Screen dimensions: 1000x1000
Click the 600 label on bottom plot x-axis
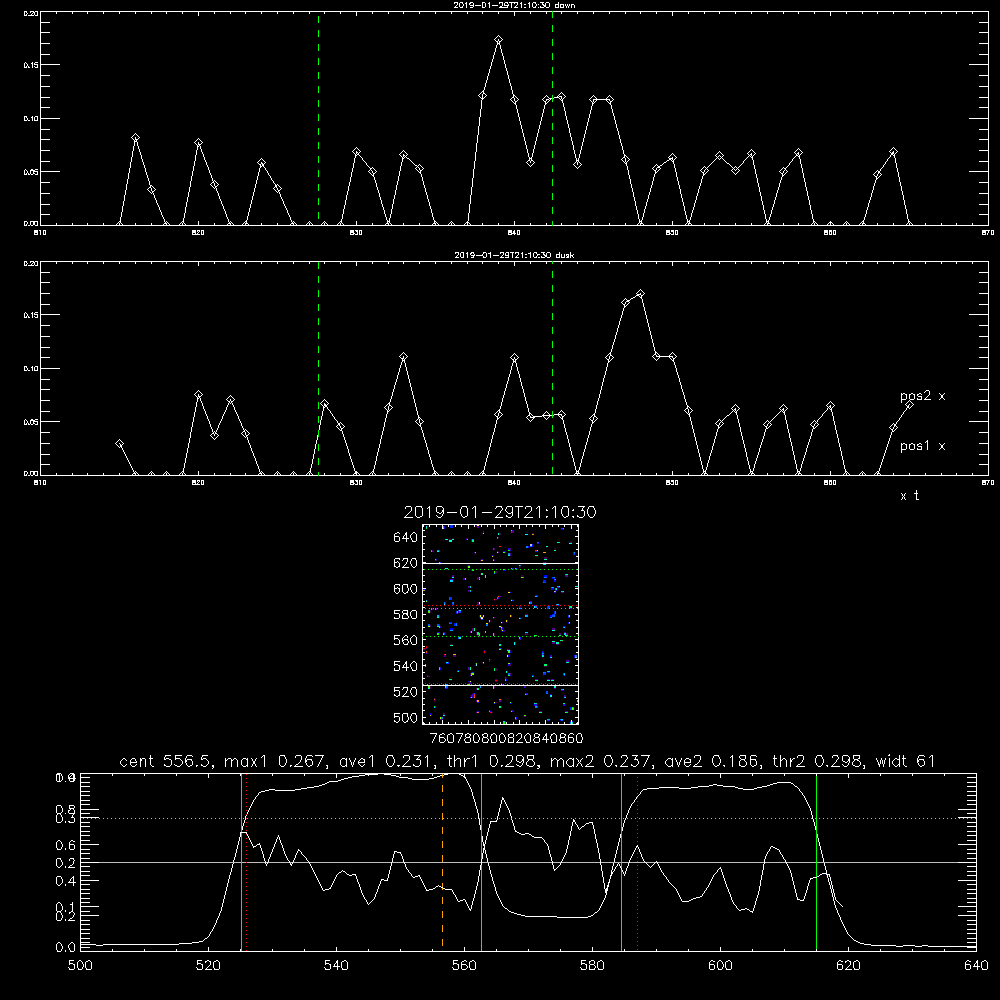coord(721,966)
